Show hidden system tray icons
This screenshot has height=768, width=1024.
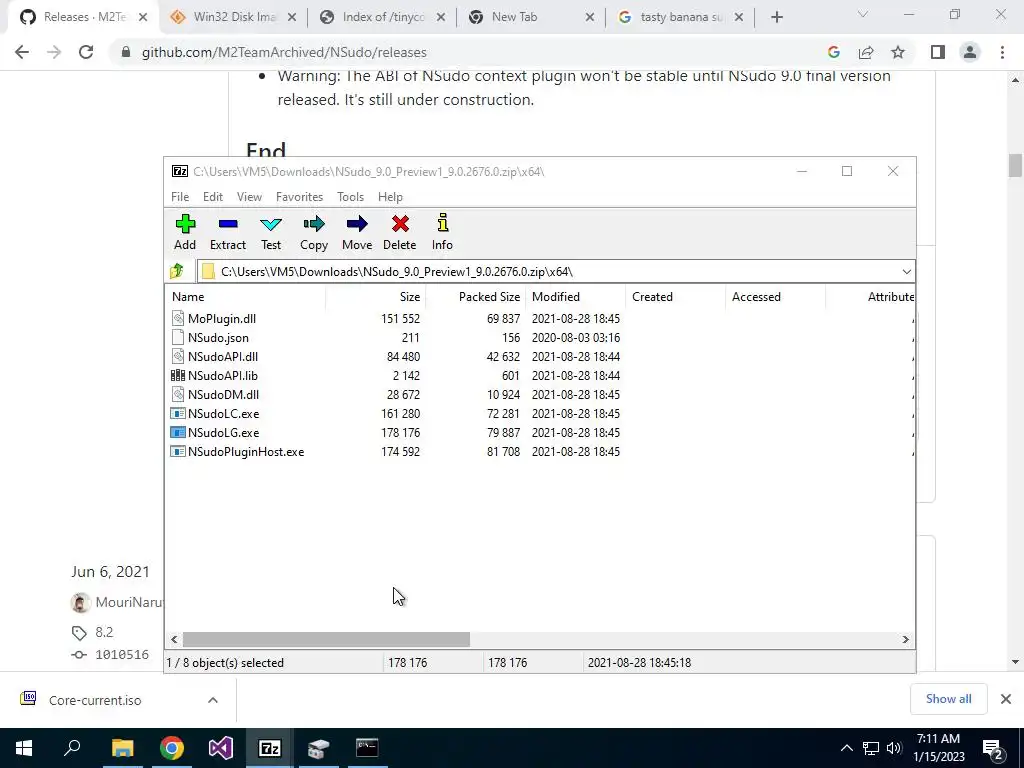(x=846, y=748)
